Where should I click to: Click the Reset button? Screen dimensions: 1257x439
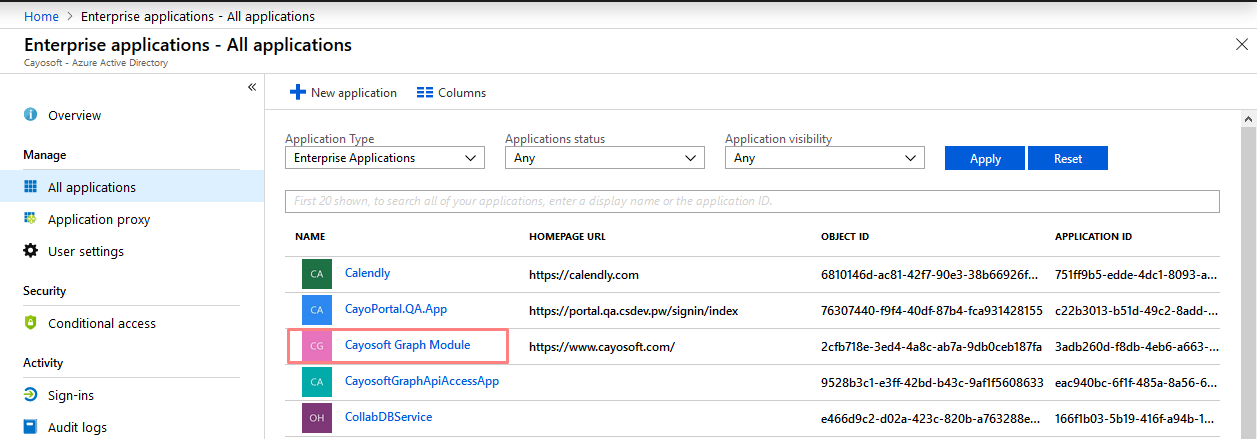coord(1068,158)
